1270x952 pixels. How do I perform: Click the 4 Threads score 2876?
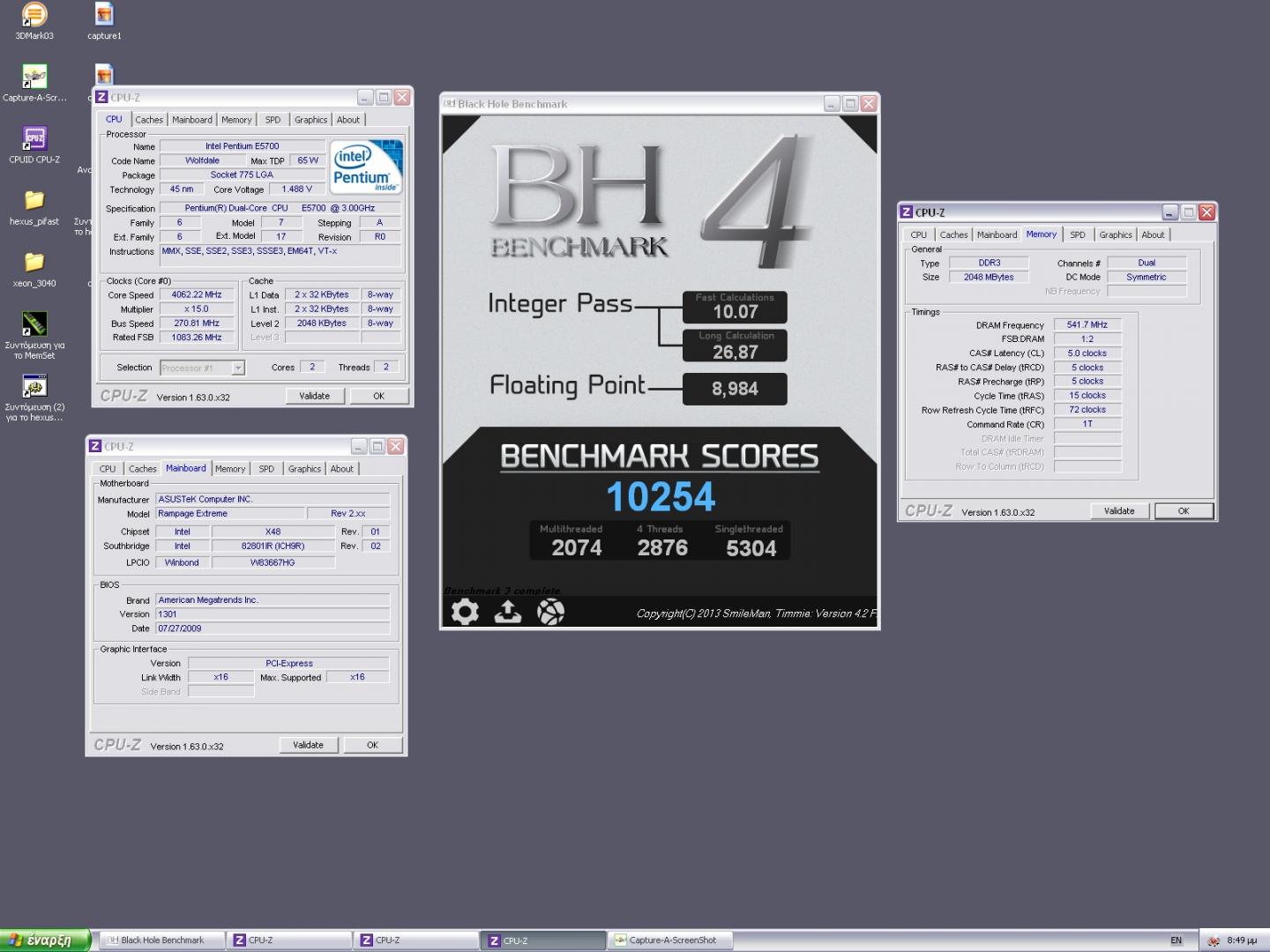pyautogui.click(x=662, y=547)
